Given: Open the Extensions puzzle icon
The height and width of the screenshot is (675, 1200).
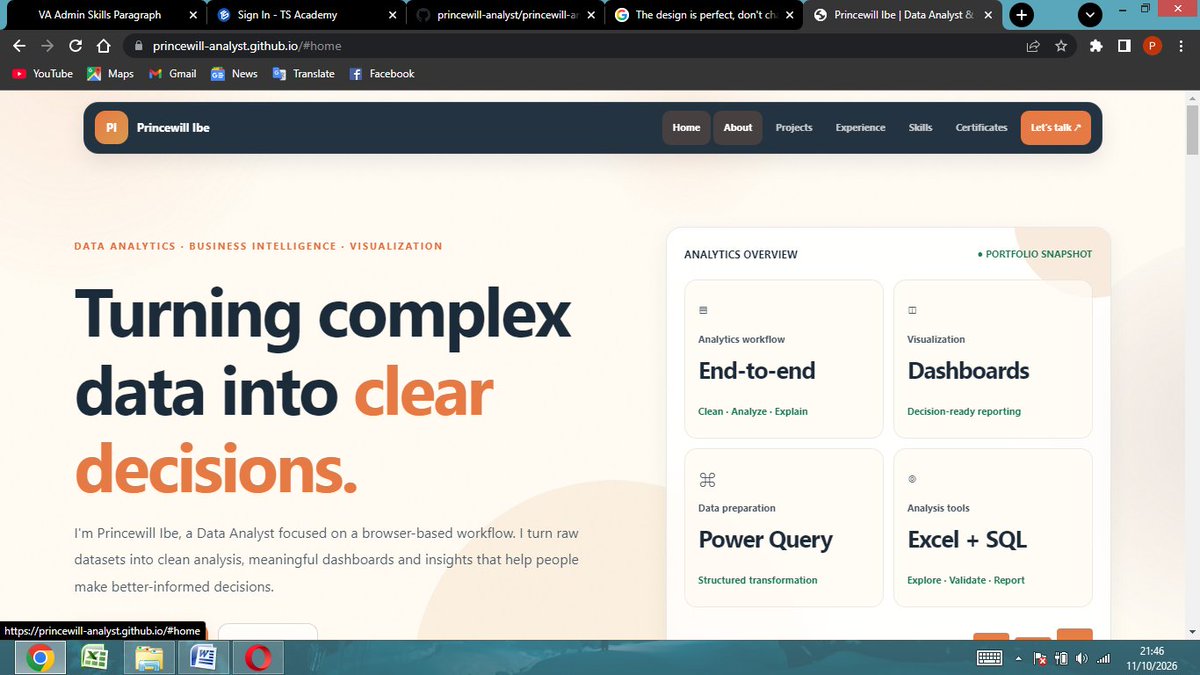Looking at the screenshot, I should click(x=1097, y=46).
